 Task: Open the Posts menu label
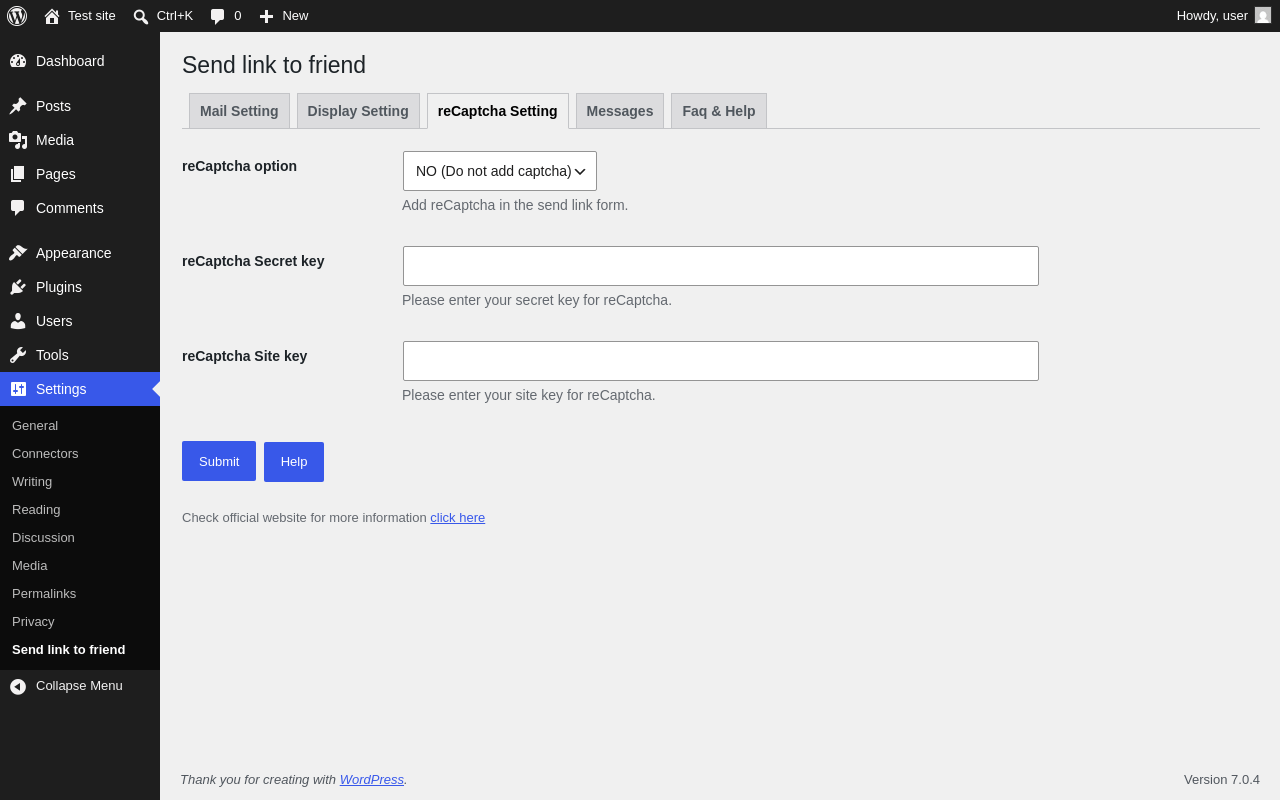(53, 106)
